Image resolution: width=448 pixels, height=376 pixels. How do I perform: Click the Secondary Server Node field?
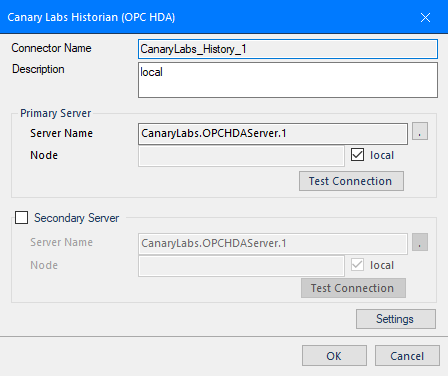point(241,266)
